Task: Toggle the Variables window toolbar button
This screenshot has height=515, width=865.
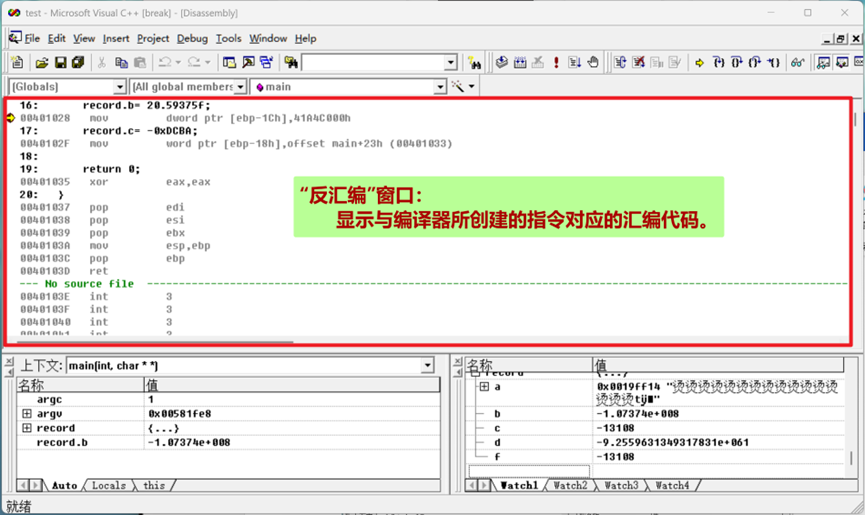Action: 842,62
